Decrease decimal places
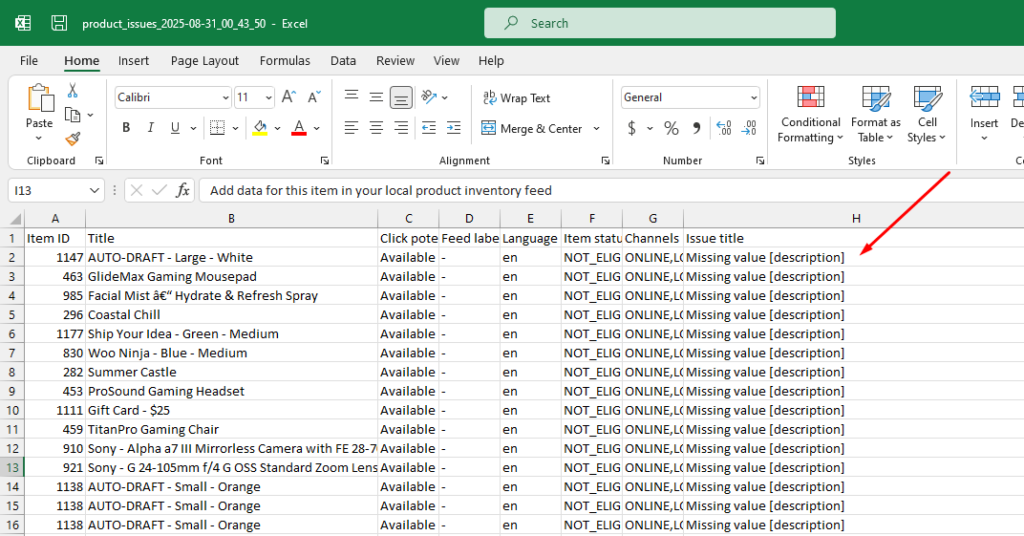The height and width of the screenshot is (536, 1024). click(x=749, y=128)
